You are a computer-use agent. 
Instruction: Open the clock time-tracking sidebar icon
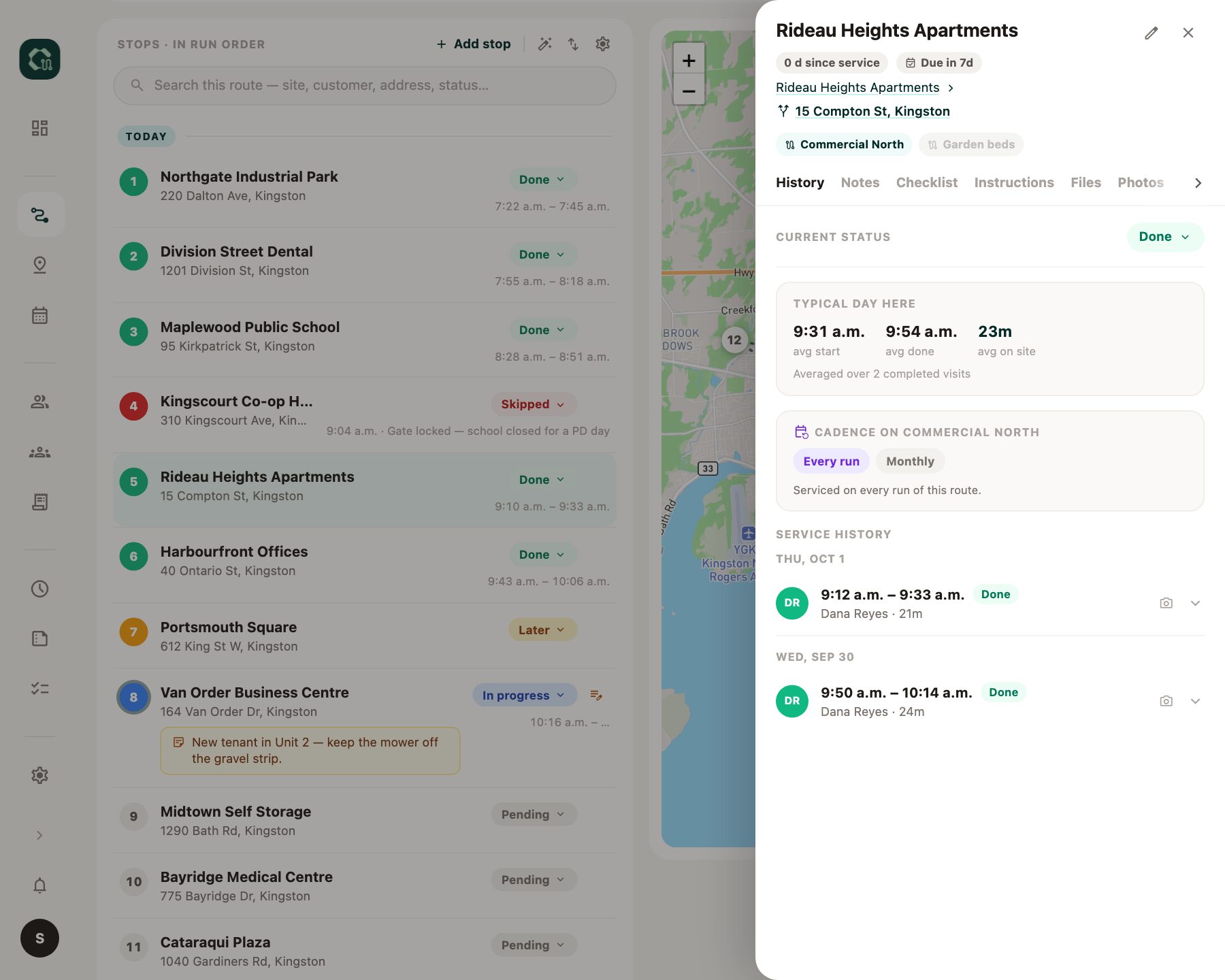pyautogui.click(x=39, y=589)
